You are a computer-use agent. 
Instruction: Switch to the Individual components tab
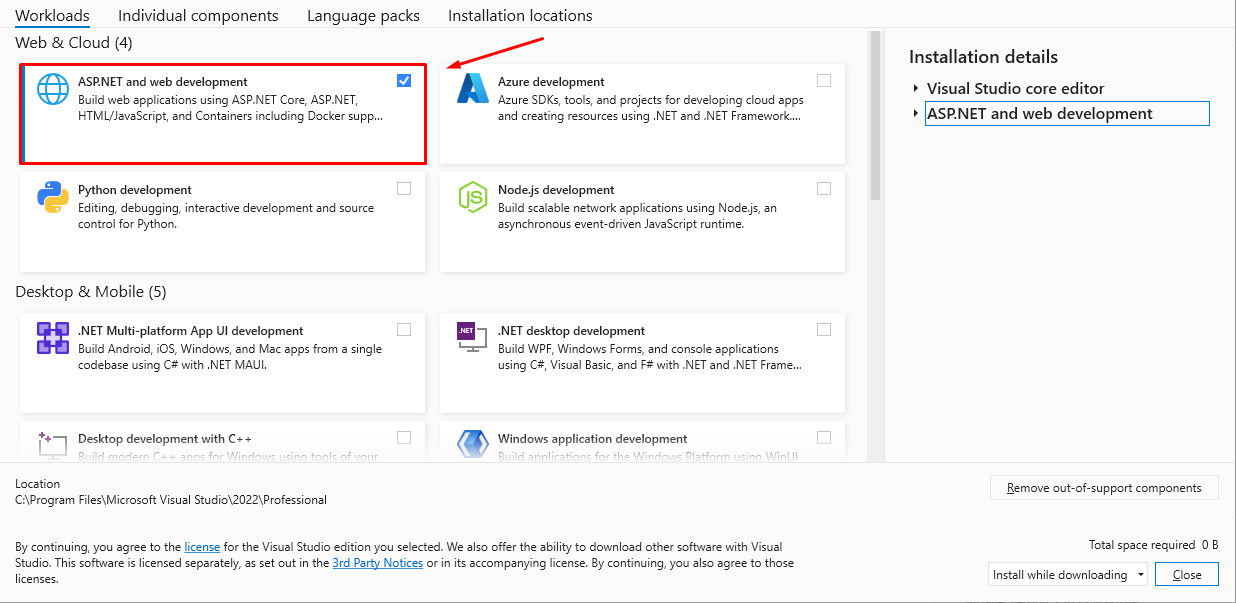point(198,16)
